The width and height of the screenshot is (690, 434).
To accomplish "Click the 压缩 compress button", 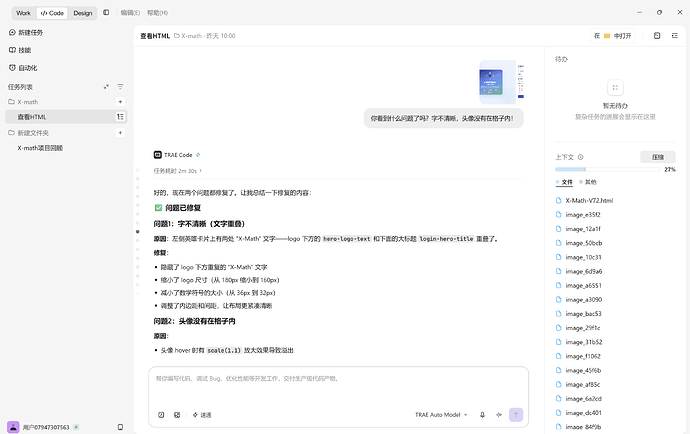I will pyautogui.click(x=657, y=157).
